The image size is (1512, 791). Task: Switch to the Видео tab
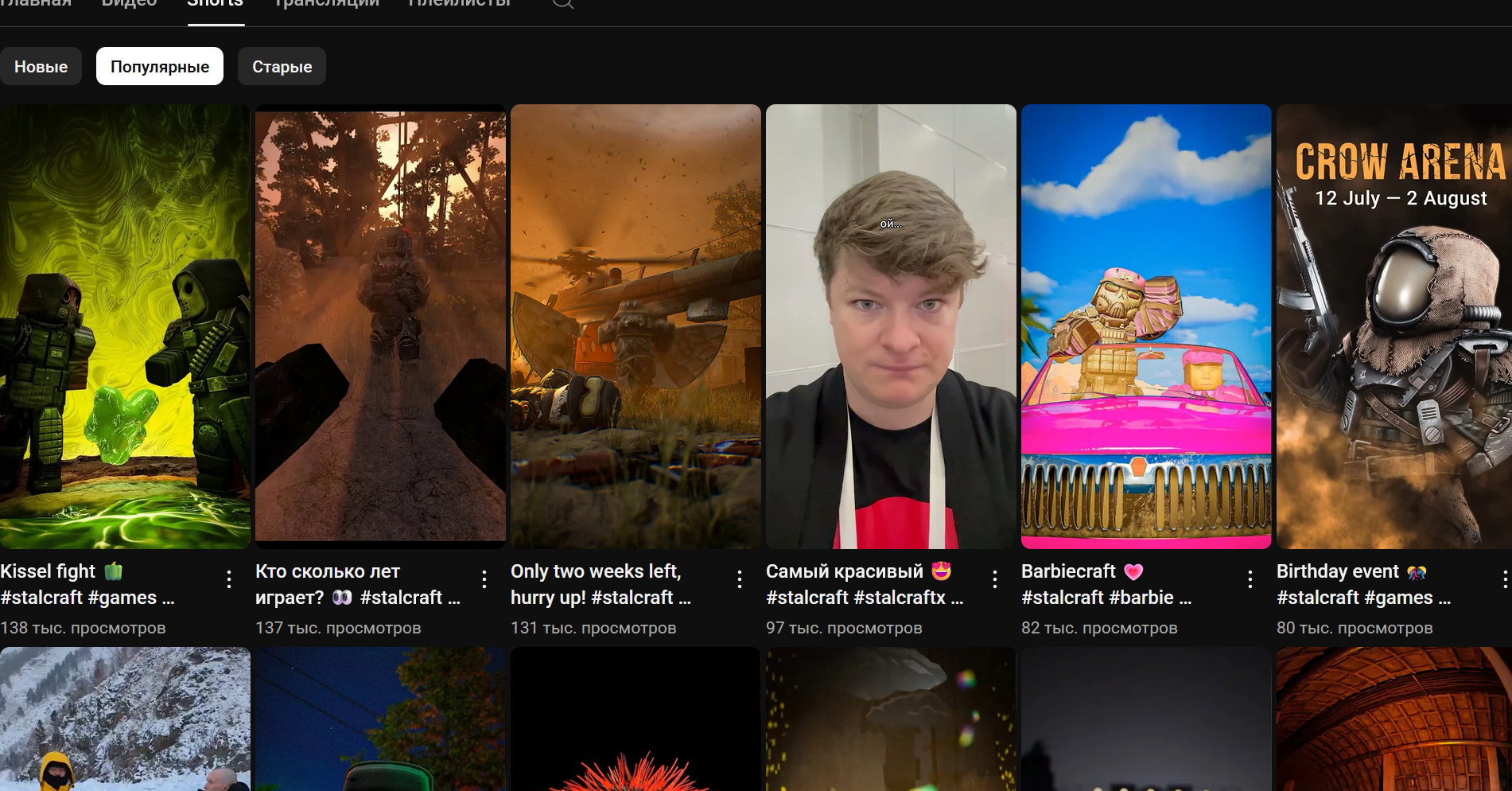click(130, 4)
